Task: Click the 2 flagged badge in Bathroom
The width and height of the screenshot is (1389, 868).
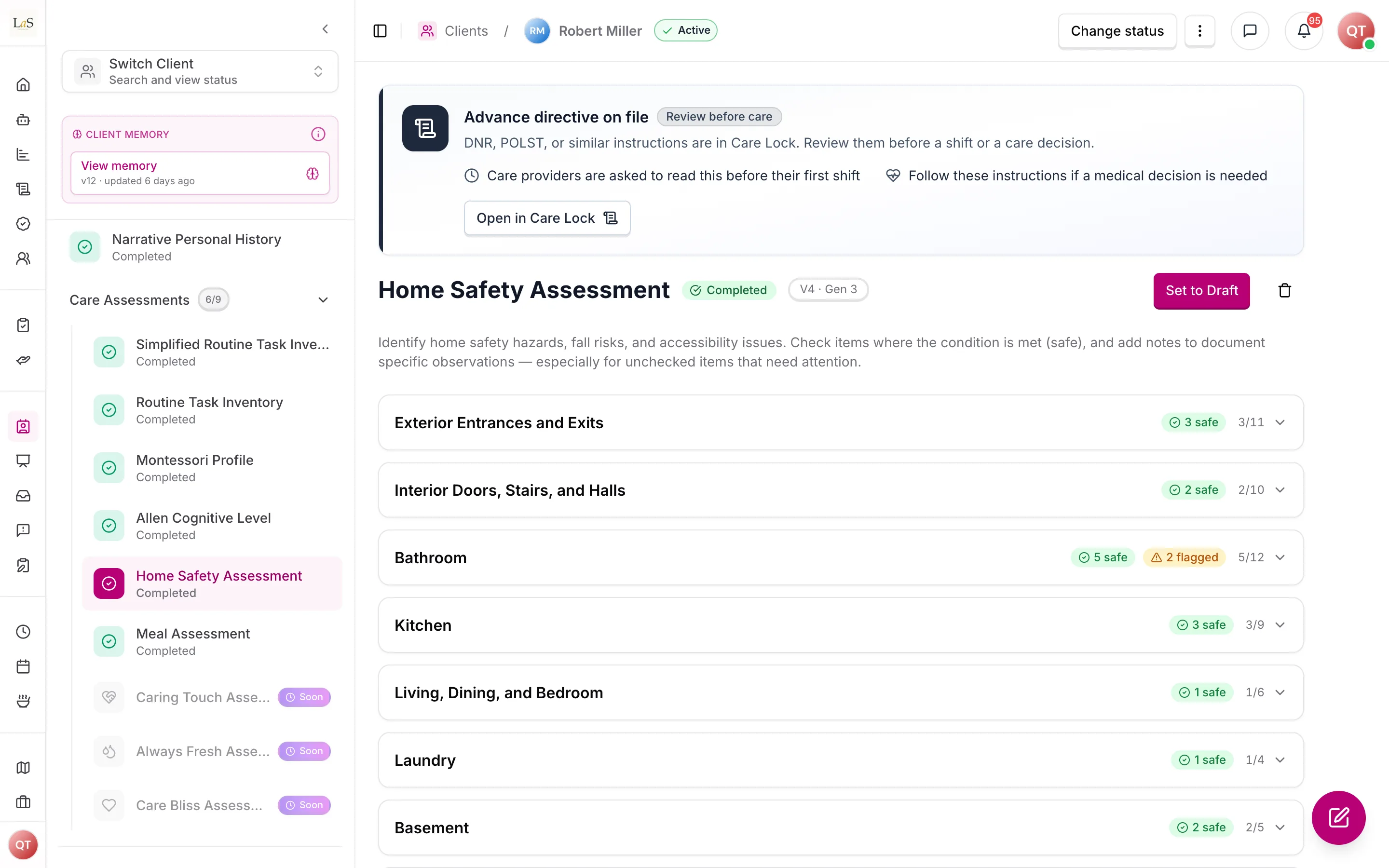Action: click(1185, 557)
